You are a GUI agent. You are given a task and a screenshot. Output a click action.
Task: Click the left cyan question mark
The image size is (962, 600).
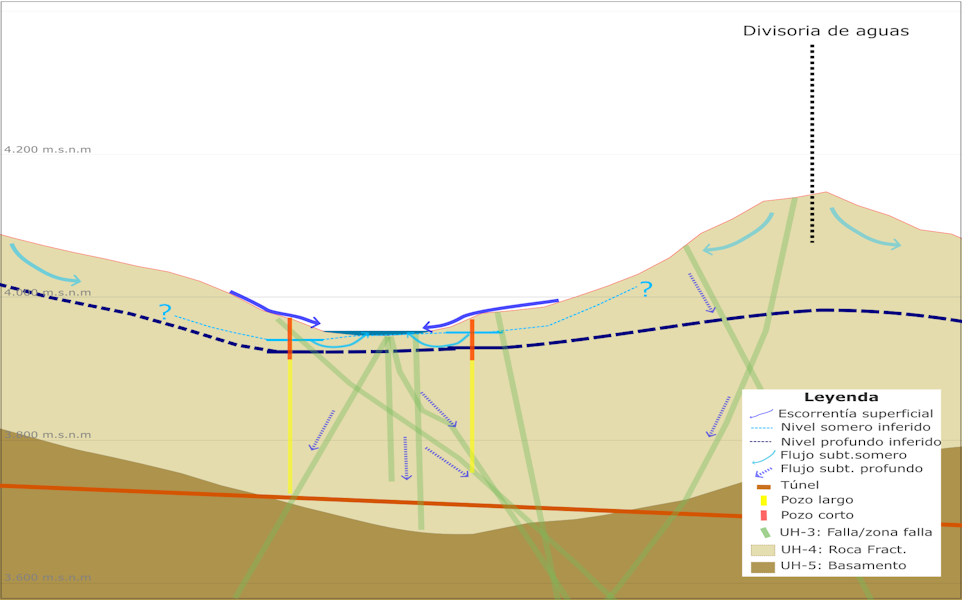click(x=165, y=311)
